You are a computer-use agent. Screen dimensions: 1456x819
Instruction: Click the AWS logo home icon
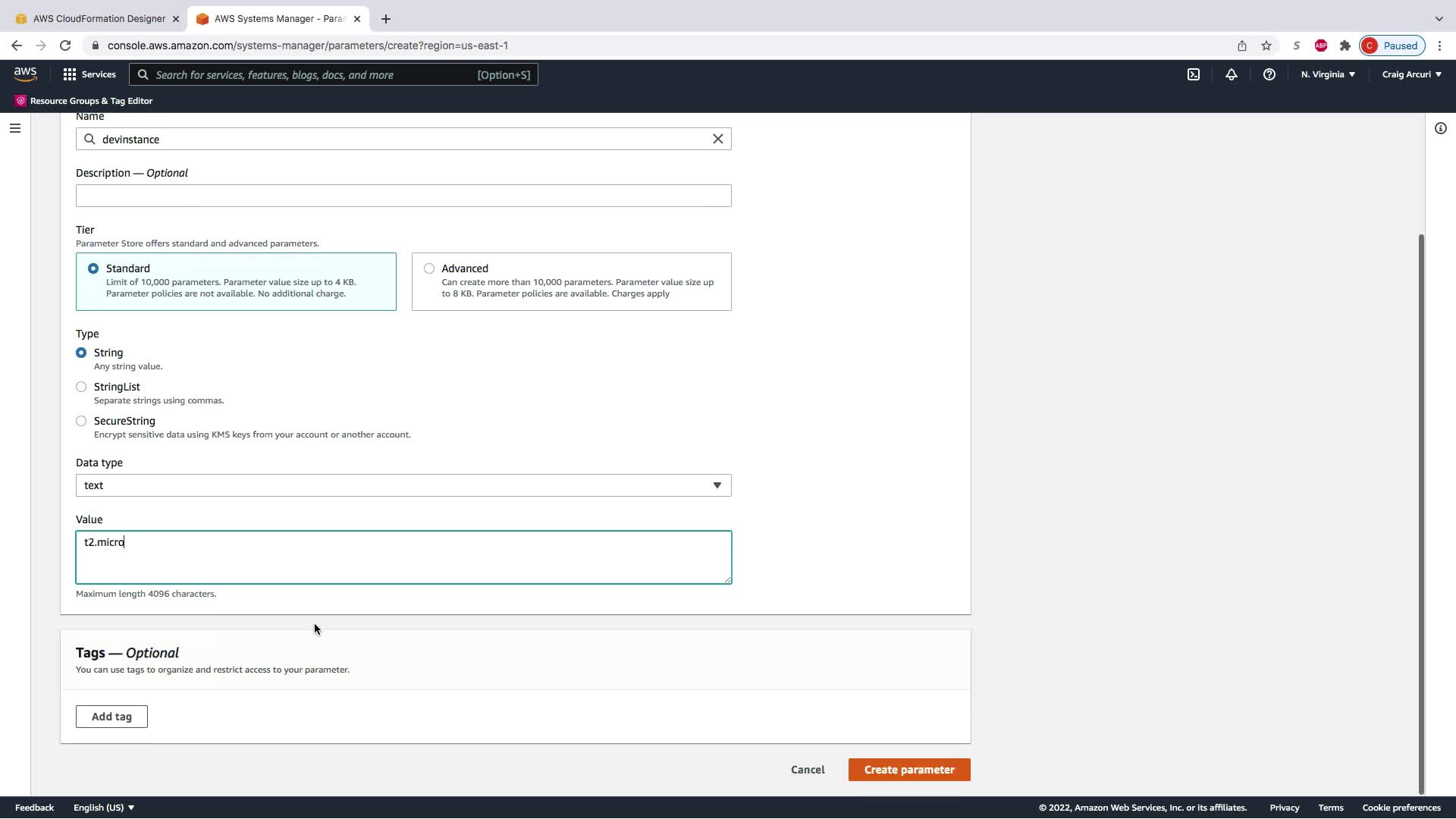click(25, 74)
